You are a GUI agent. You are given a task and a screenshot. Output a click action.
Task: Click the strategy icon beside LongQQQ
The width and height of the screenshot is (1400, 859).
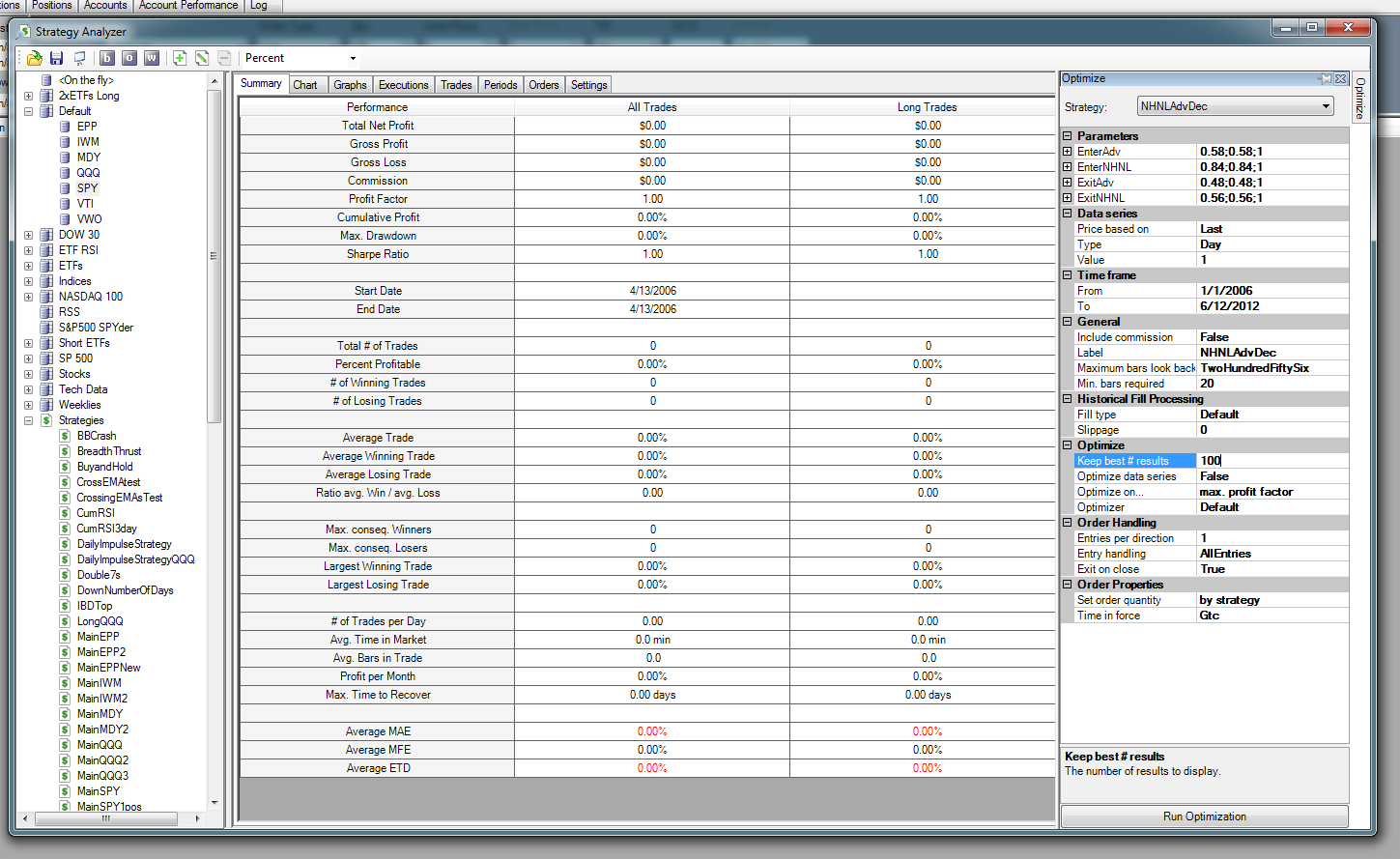click(x=65, y=621)
